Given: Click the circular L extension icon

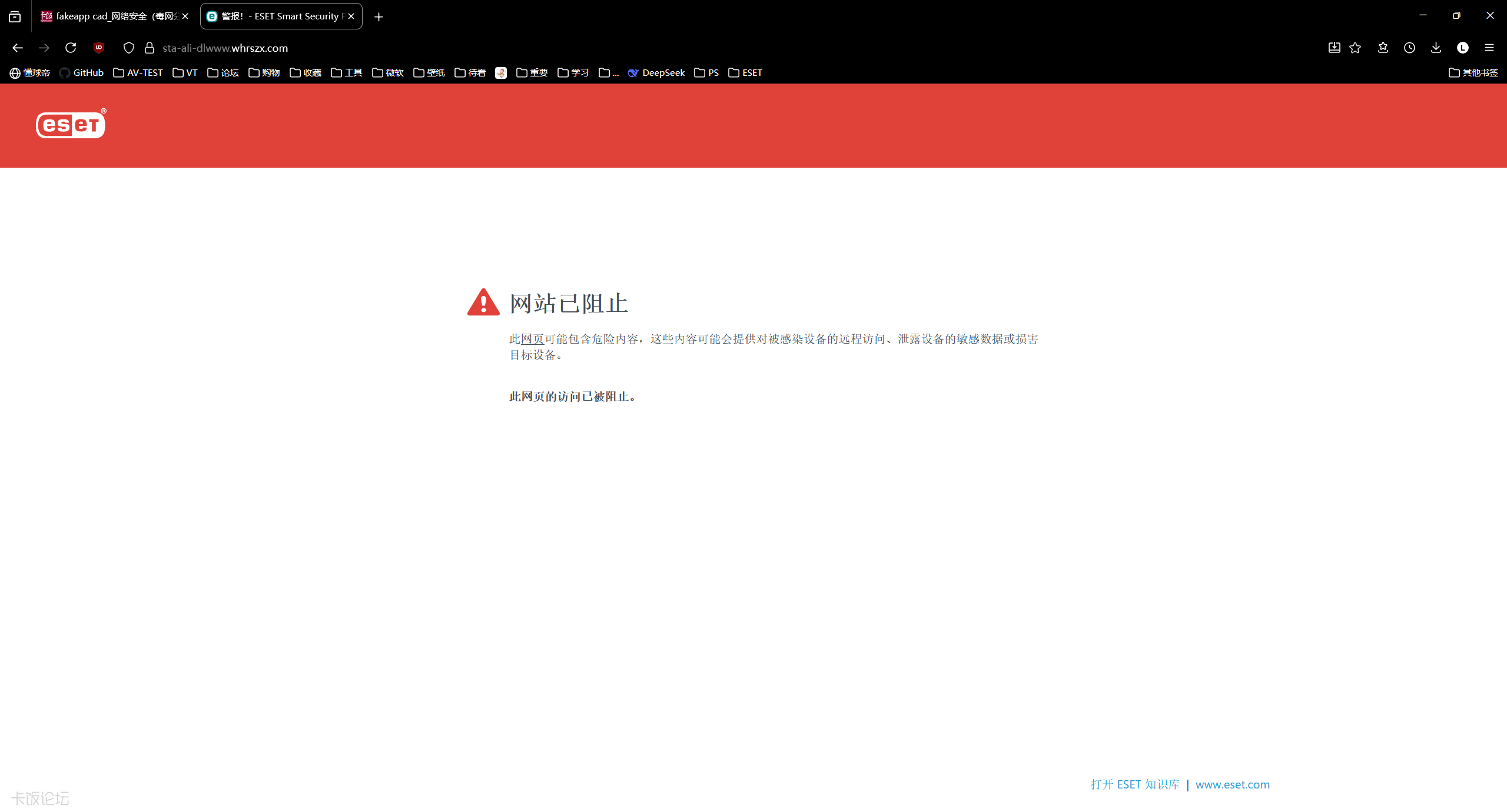Looking at the screenshot, I should [1462, 48].
